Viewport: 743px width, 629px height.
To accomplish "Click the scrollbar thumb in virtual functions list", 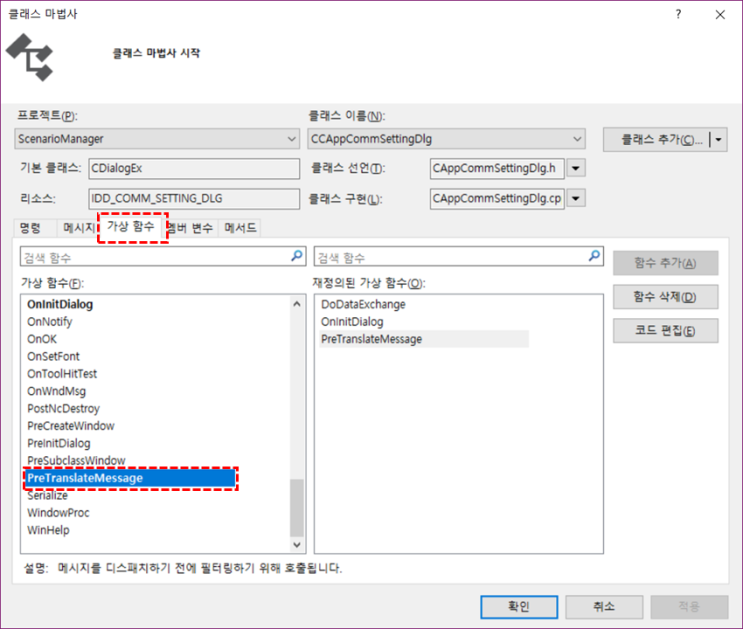I will [297, 507].
